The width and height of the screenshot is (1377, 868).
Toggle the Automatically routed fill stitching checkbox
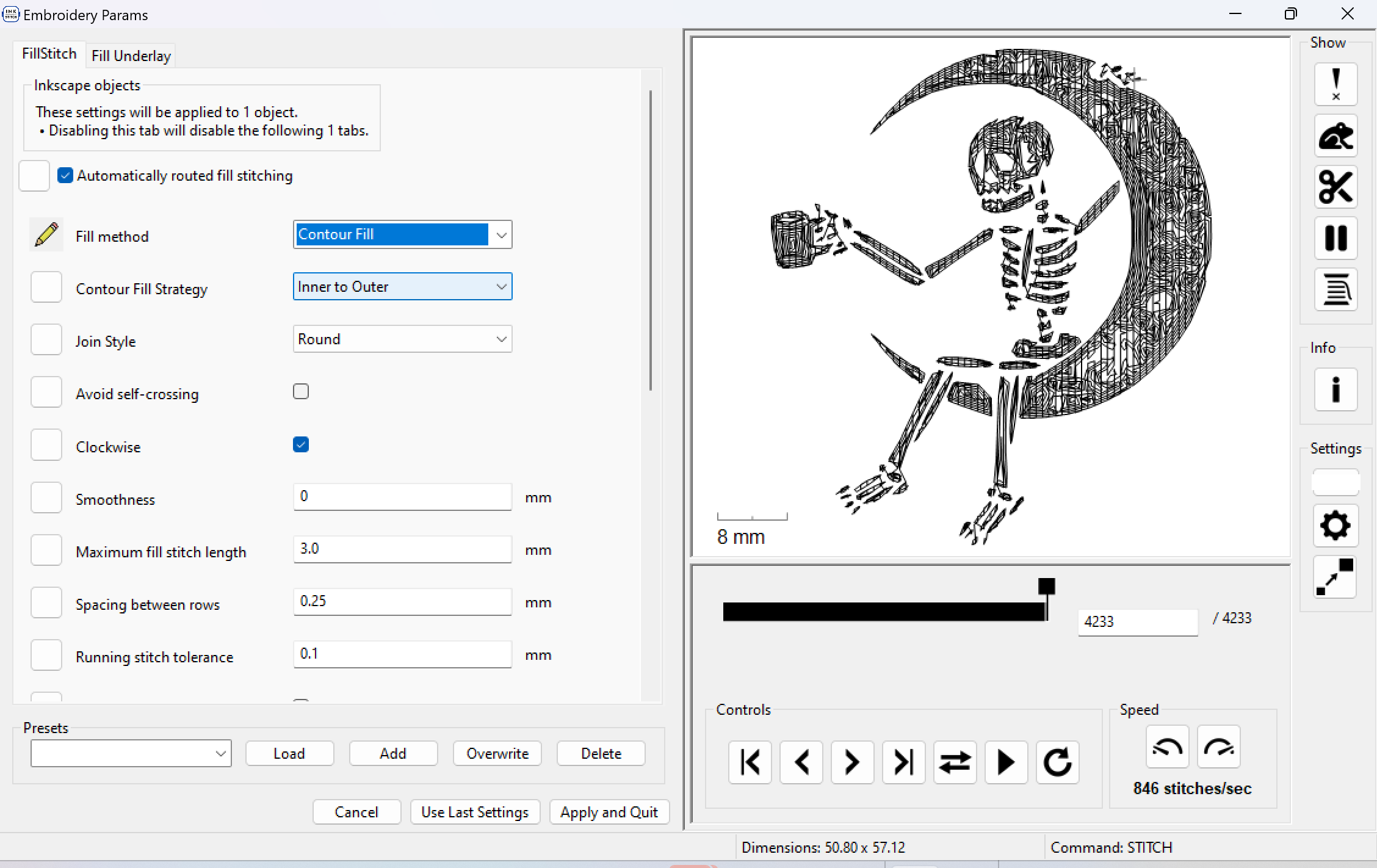pos(64,175)
